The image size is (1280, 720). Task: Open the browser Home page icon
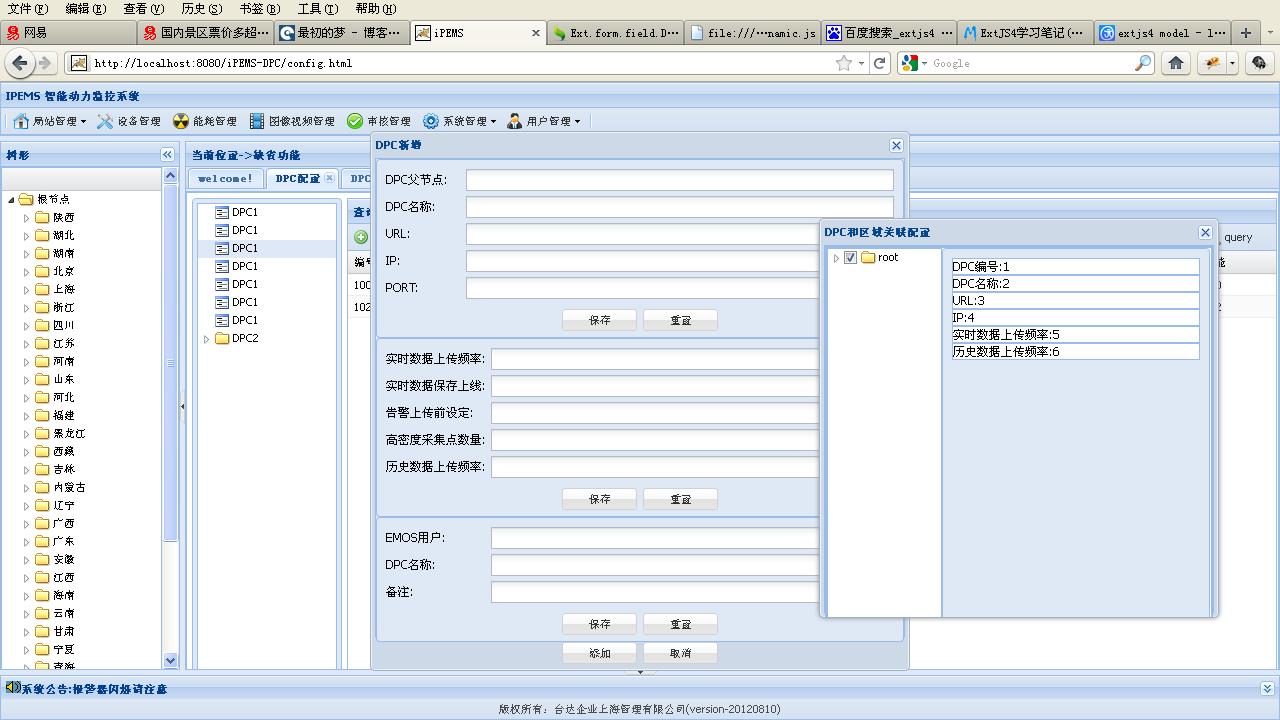point(1176,63)
